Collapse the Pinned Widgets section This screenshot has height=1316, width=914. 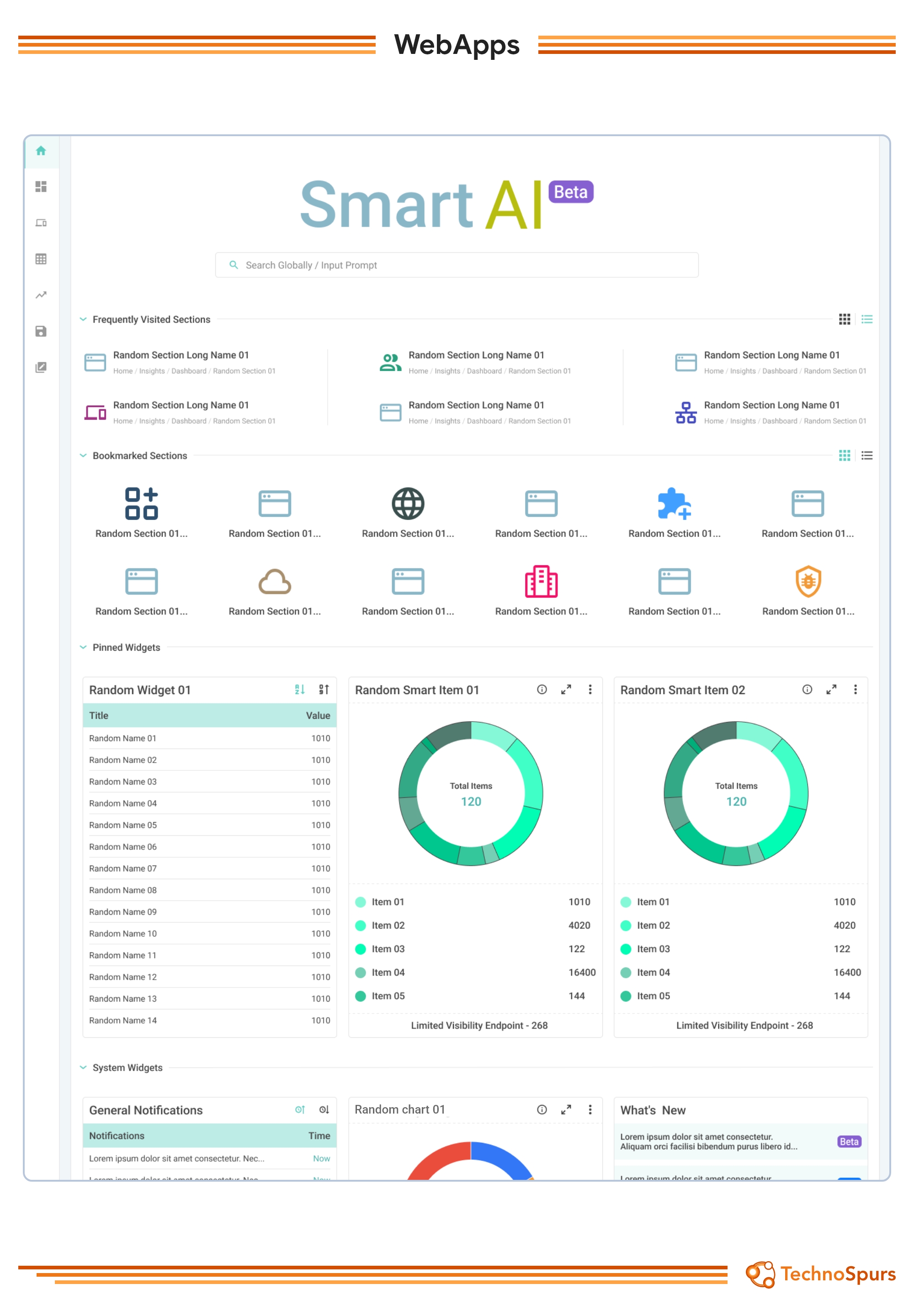[x=83, y=647]
